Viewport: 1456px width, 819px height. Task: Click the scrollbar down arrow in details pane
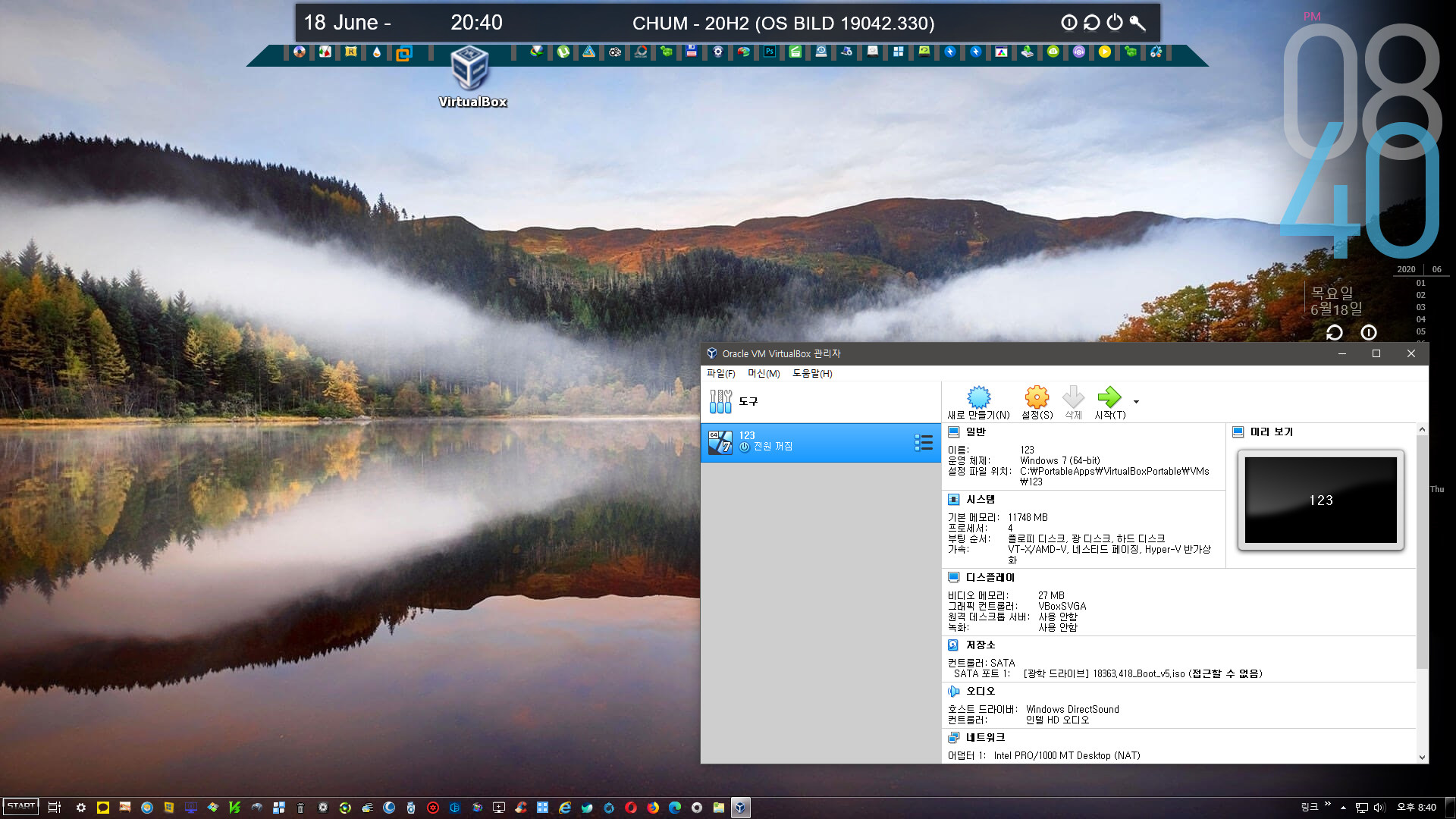point(1422,757)
